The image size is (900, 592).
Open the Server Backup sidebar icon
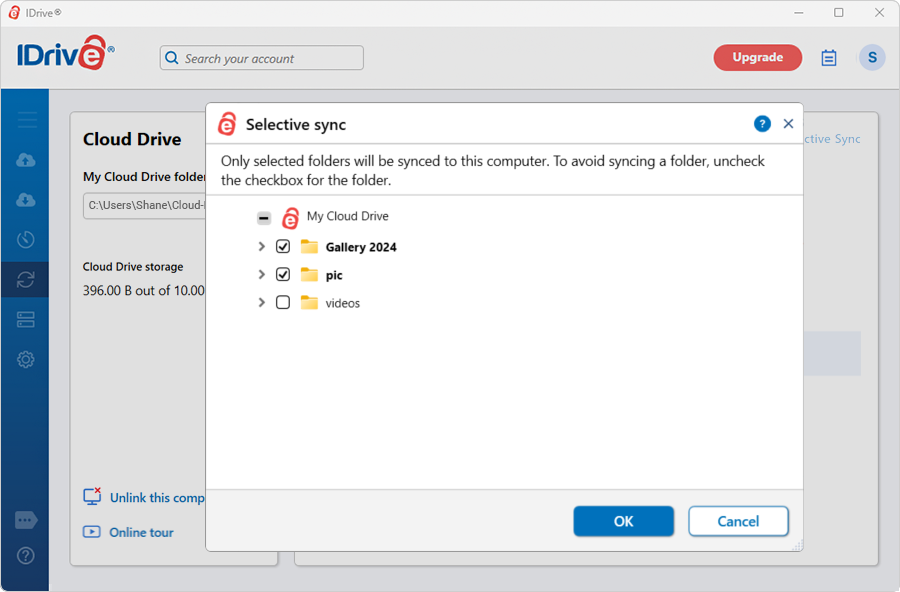26,319
